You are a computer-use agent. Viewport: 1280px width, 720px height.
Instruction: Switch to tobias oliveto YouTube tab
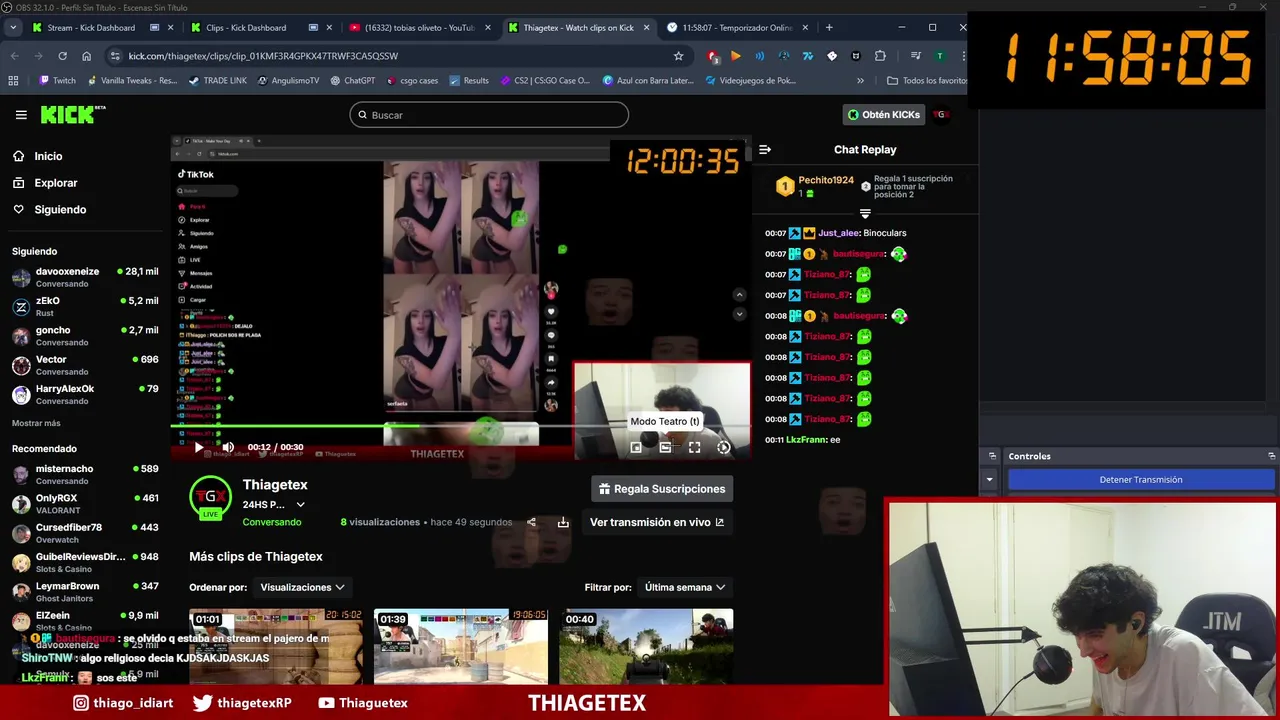418,27
